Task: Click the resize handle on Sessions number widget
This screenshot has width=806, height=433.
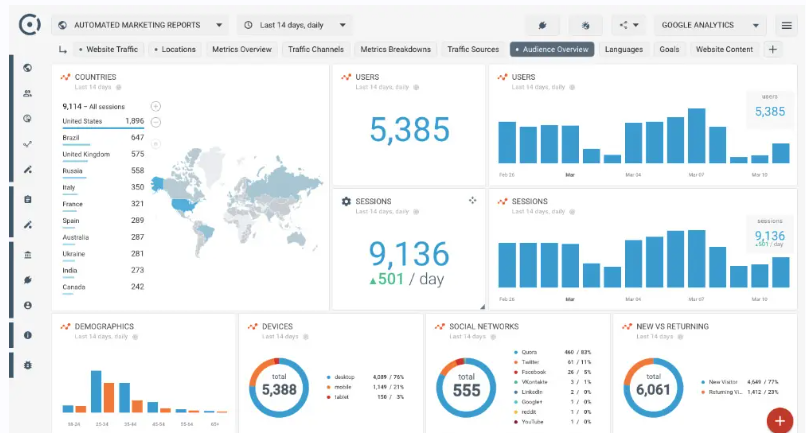Action: tap(482, 306)
